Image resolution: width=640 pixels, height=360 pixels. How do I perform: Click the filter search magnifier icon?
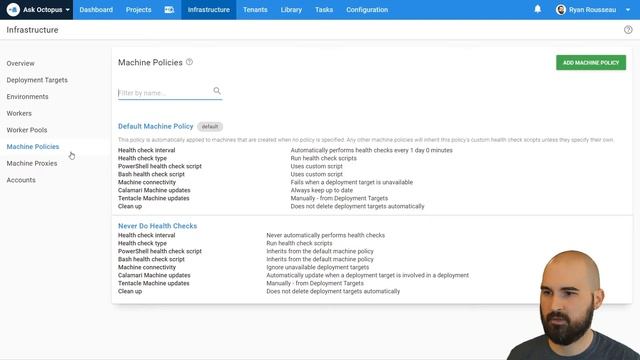(x=217, y=91)
